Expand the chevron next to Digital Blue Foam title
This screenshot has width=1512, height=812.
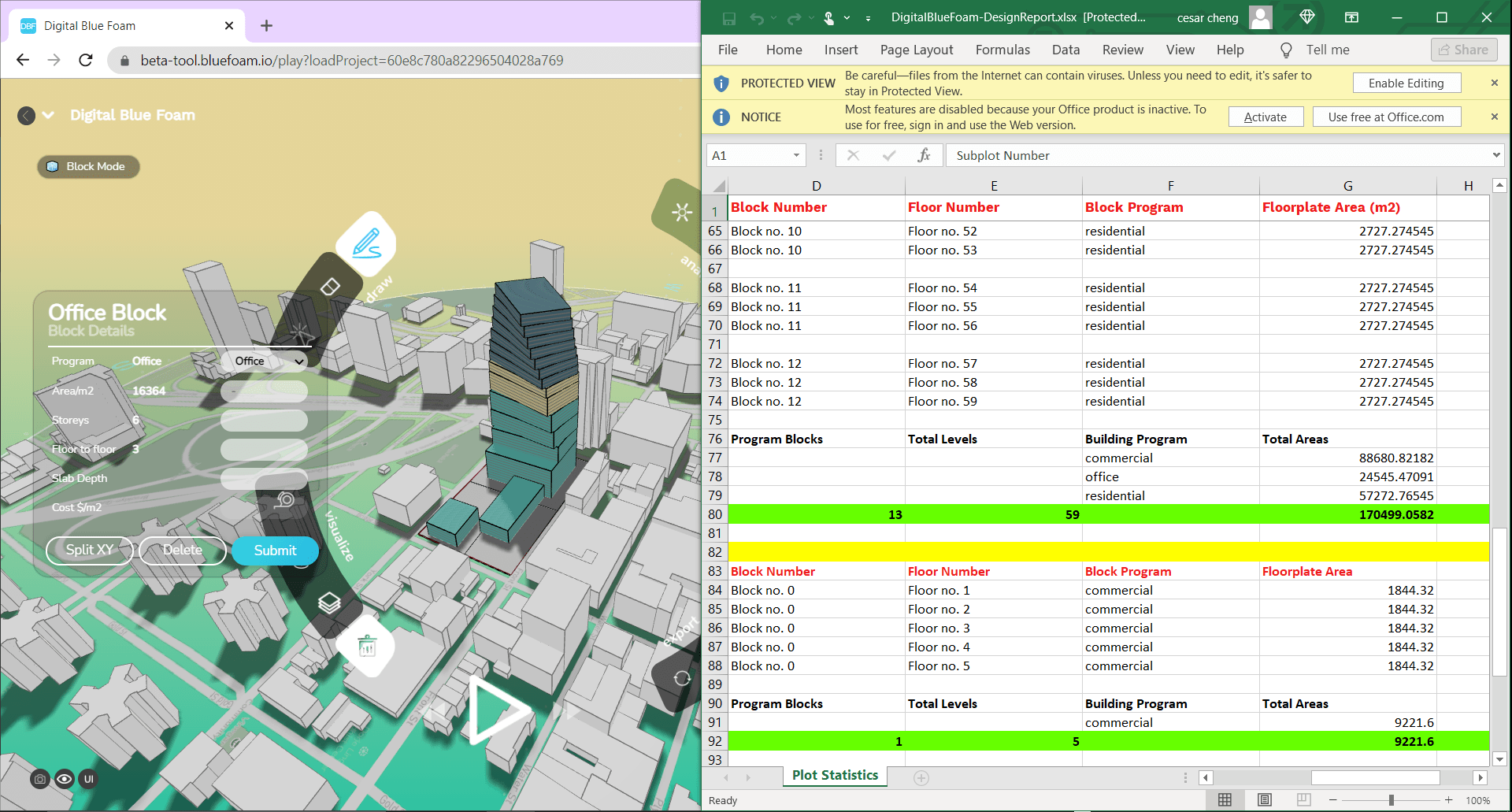coord(48,116)
